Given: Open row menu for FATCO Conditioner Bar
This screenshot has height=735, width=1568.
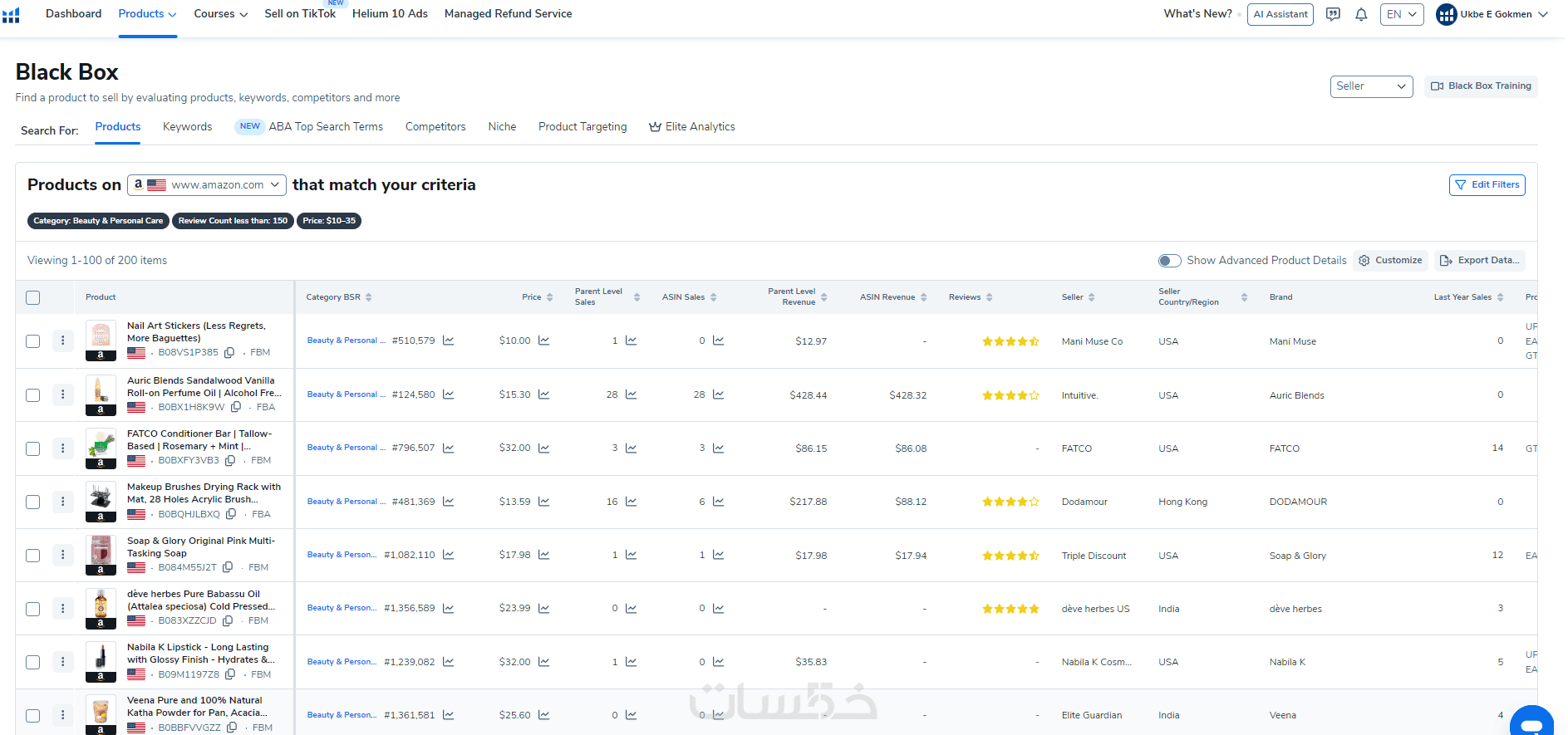Looking at the screenshot, I should point(62,448).
